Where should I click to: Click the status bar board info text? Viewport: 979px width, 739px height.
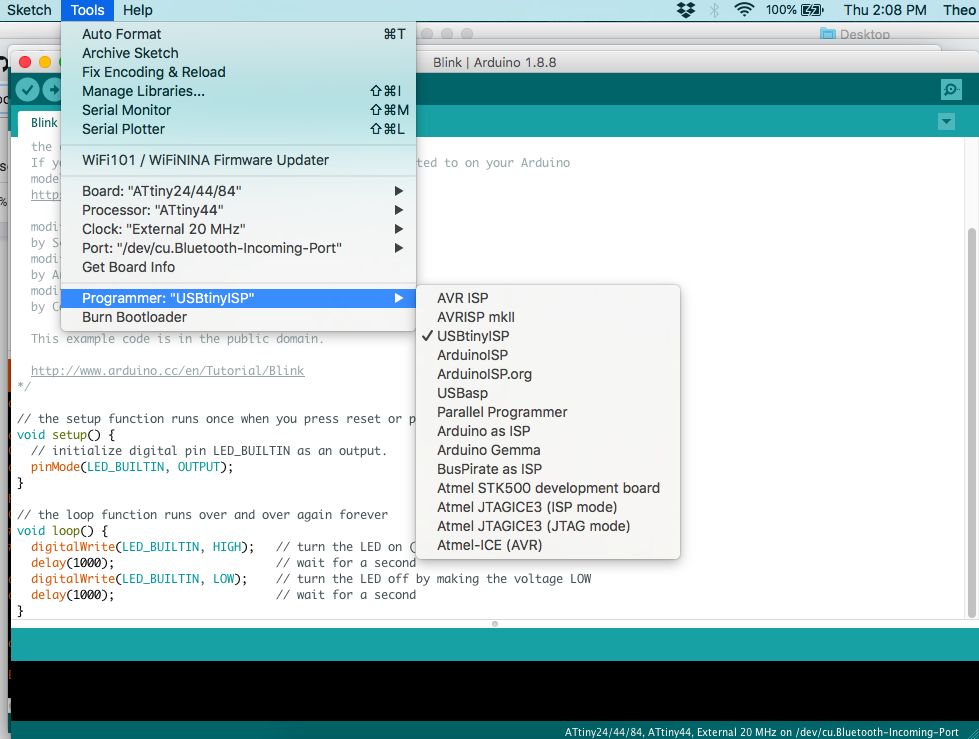click(x=761, y=732)
